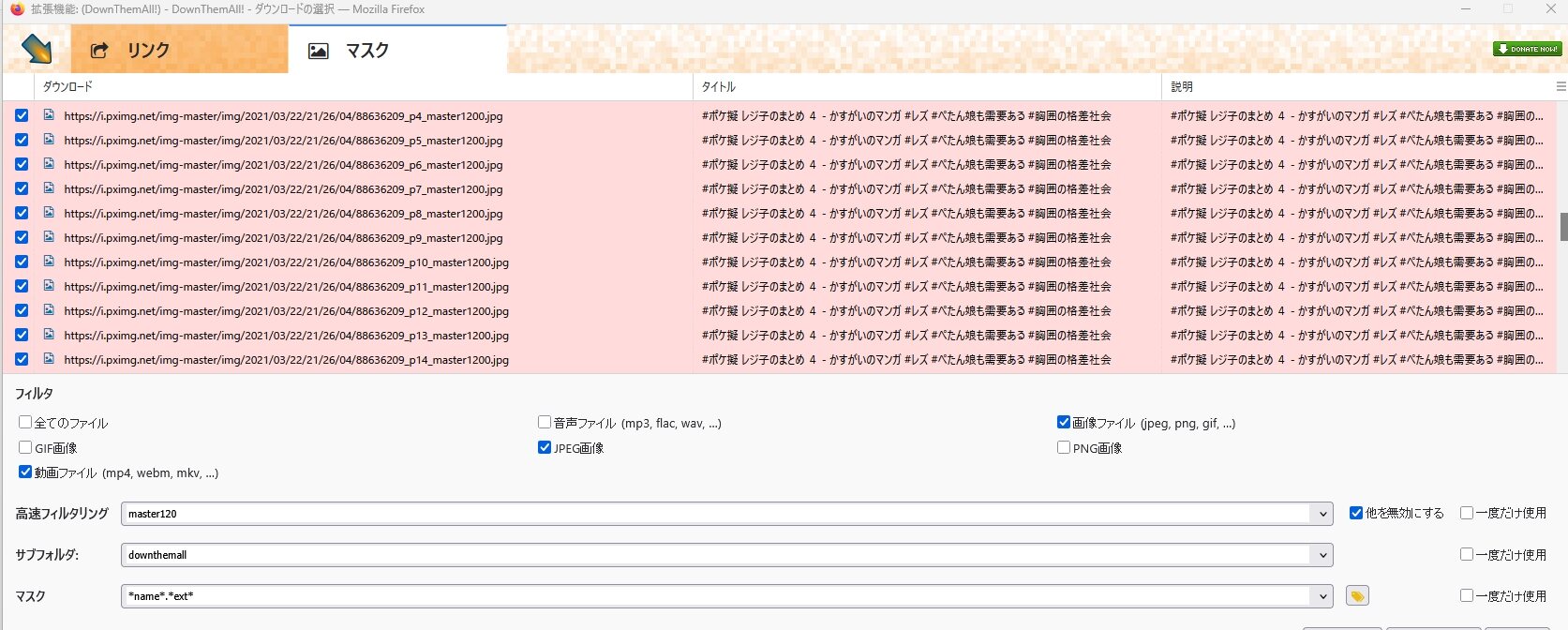The image size is (1568, 630).
Task: Click image file icon of p7_master1200.jpg row
Action: [49, 187]
